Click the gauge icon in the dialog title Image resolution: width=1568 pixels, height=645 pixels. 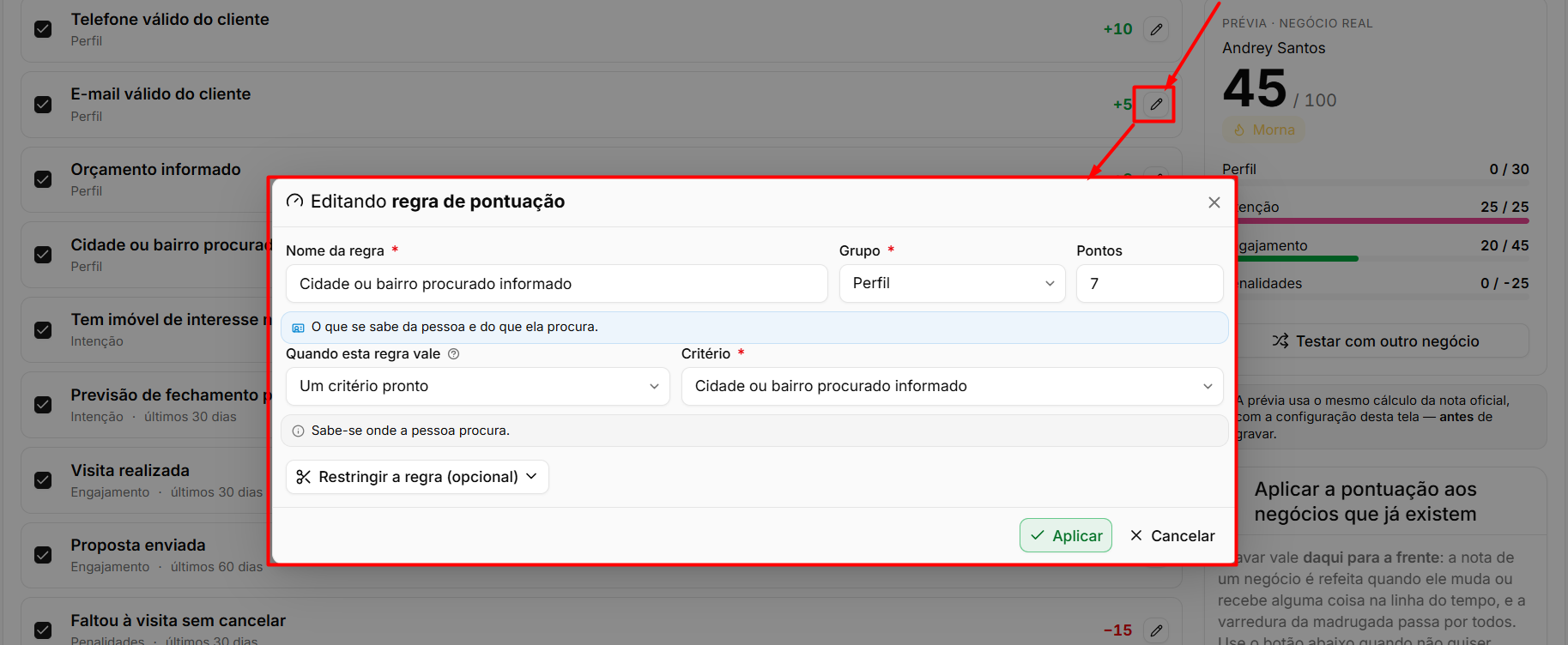294,202
